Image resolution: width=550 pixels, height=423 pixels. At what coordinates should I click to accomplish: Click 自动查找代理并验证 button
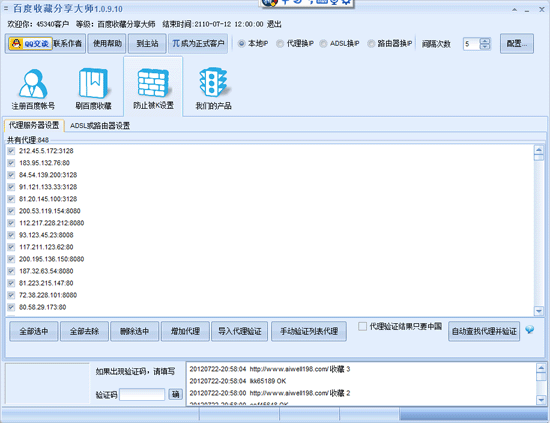(484, 331)
